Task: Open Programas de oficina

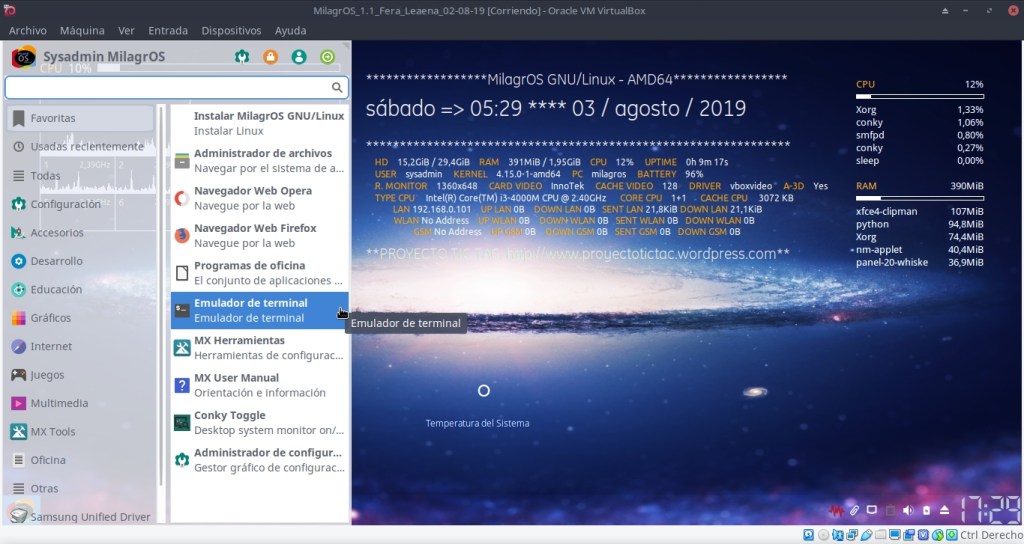Action: 259,273
